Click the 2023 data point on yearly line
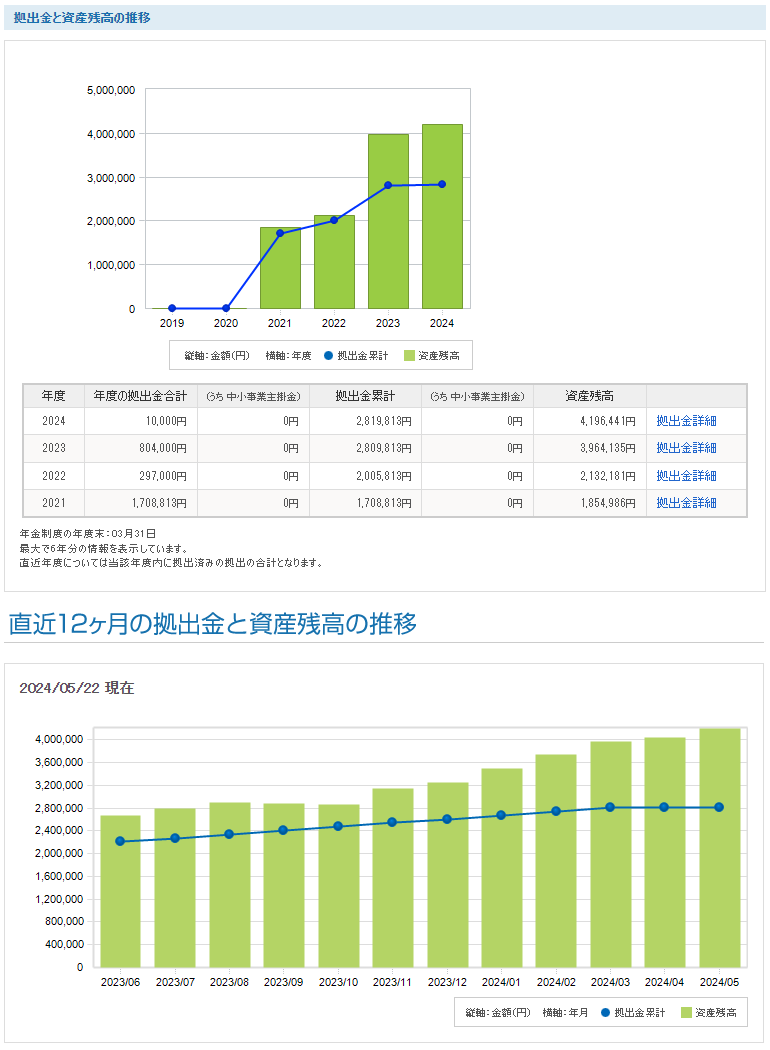The height and width of the screenshot is (1050, 770). (388, 186)
